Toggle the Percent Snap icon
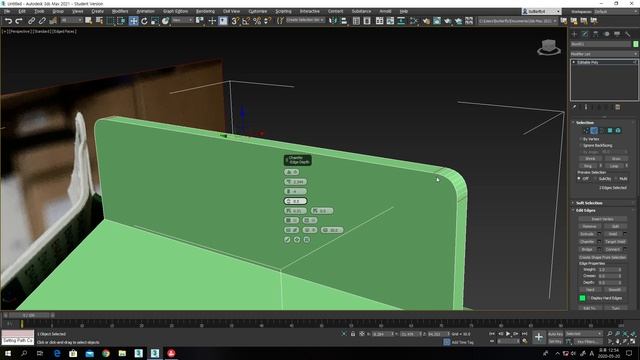The height and width of the screenshot is (360, 640). pos(257,20)
